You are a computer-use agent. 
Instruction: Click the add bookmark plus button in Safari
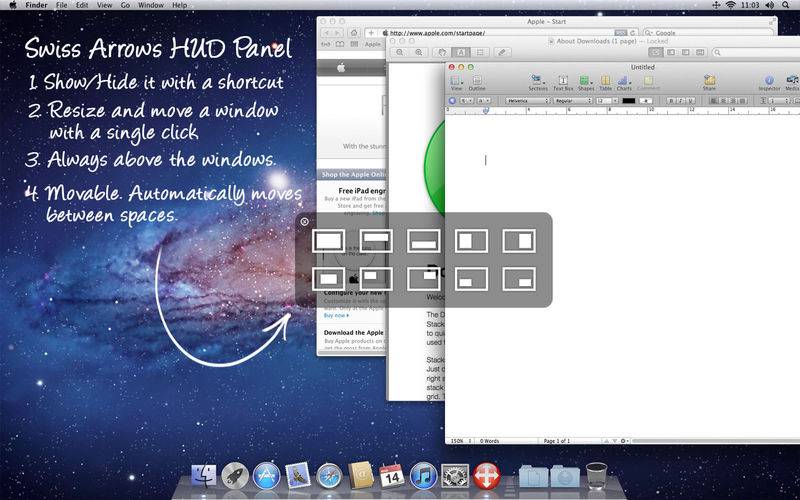371,33
